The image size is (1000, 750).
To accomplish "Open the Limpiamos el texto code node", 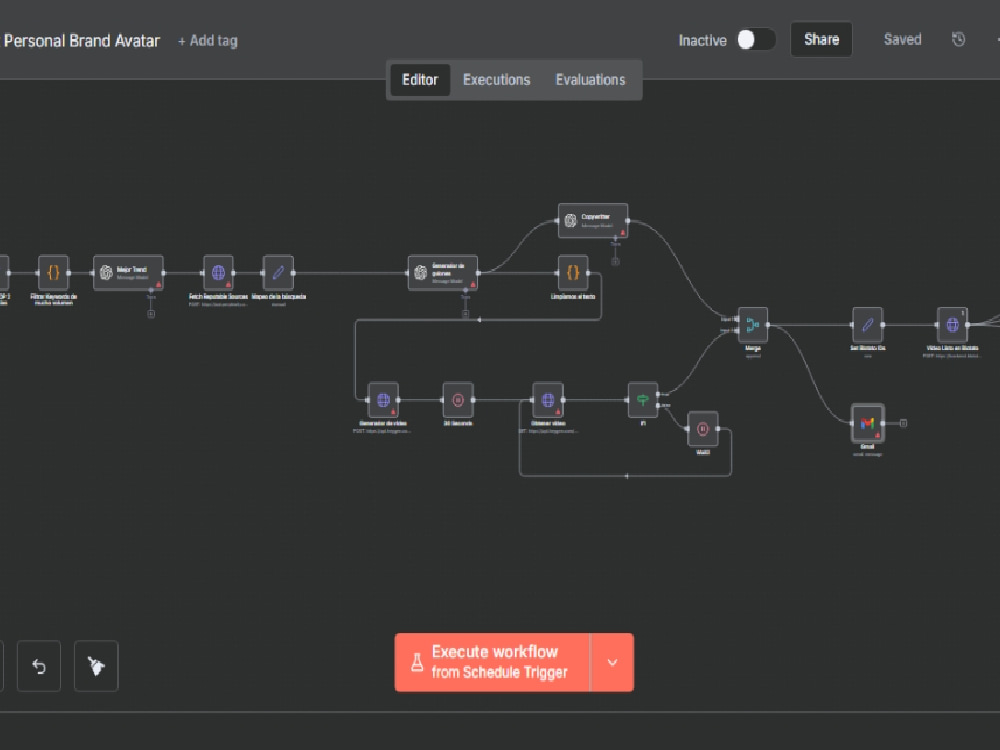I will [573, 273].
